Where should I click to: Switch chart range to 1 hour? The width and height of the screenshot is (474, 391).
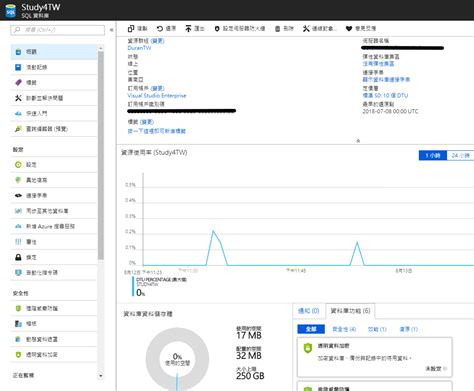coord(433,155)
